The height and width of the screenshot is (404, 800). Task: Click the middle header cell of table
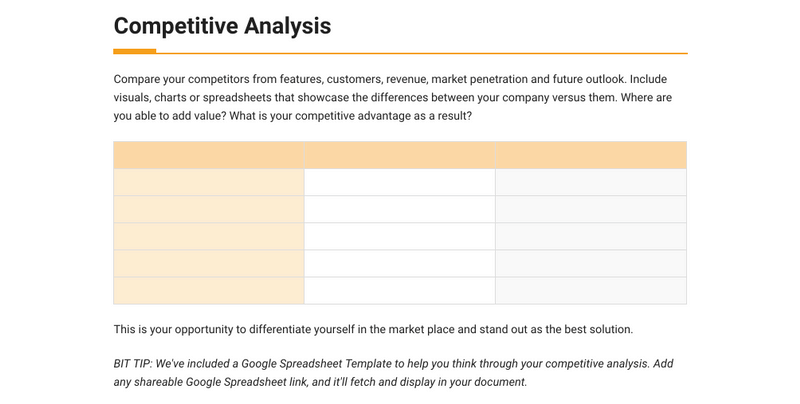click(399, 155)
